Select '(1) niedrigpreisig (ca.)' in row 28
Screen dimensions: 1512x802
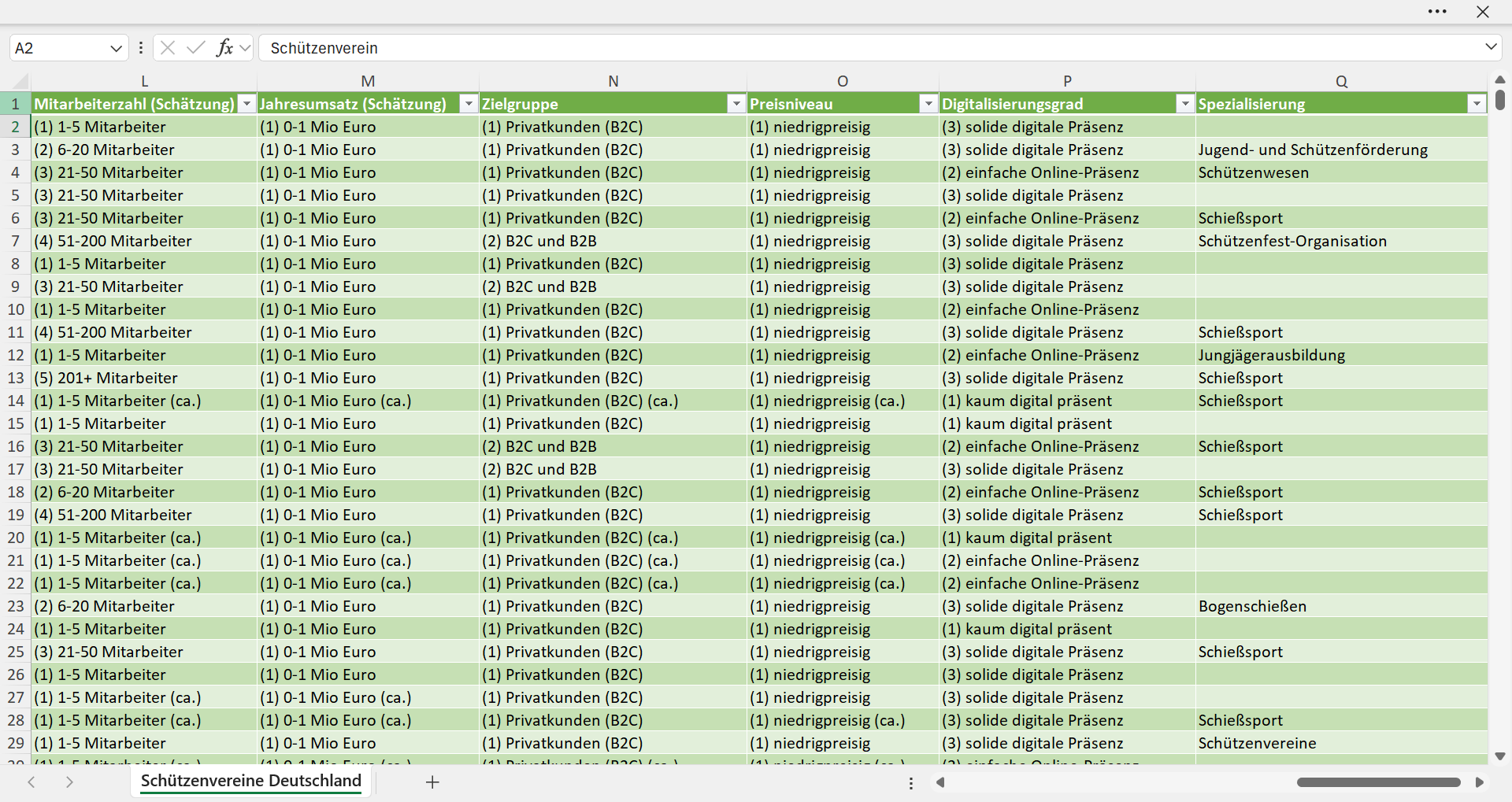point(843,720)
